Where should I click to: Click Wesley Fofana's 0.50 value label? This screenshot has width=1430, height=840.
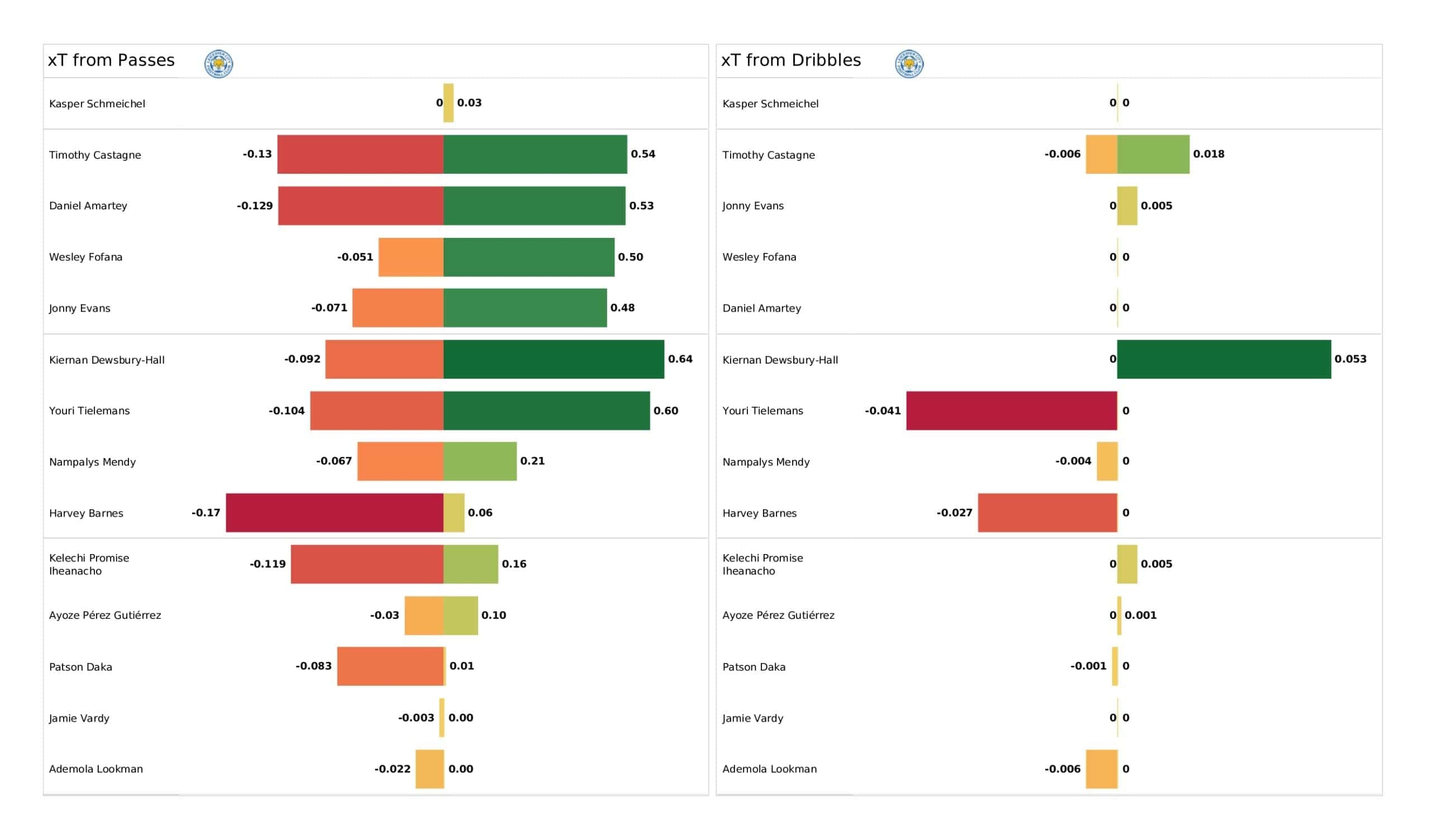631,257
